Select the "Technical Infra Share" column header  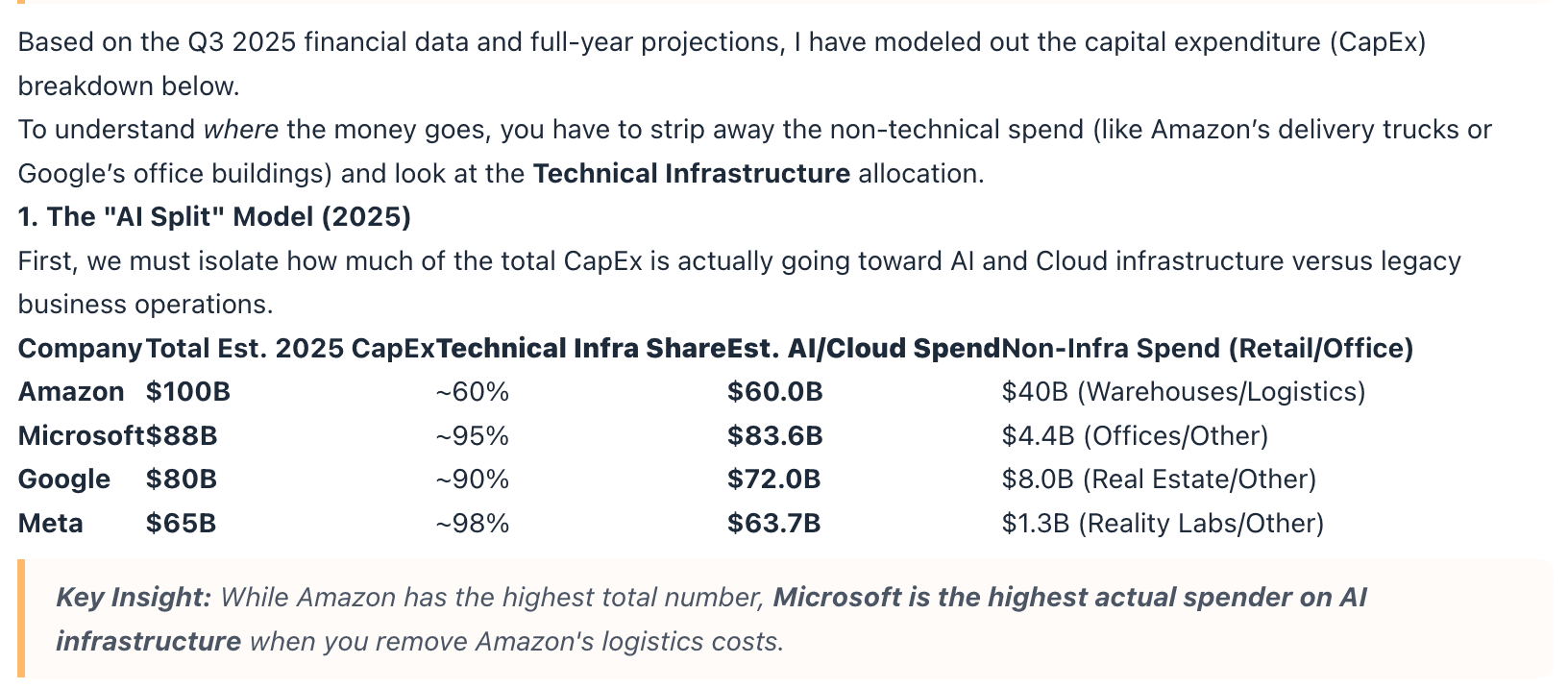pyautogui.click(x=580, y=348)
